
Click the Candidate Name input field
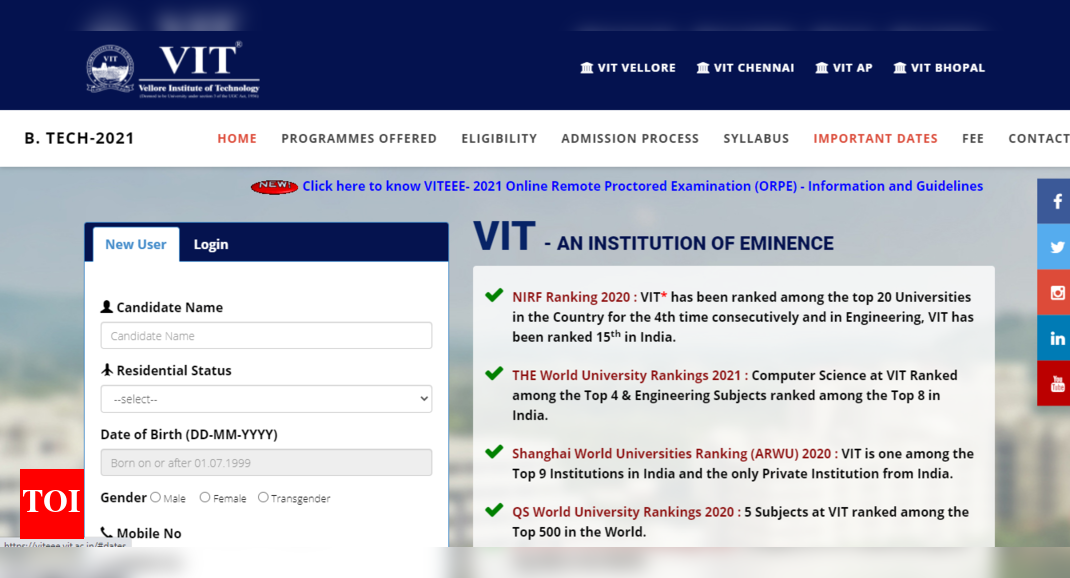265,335
